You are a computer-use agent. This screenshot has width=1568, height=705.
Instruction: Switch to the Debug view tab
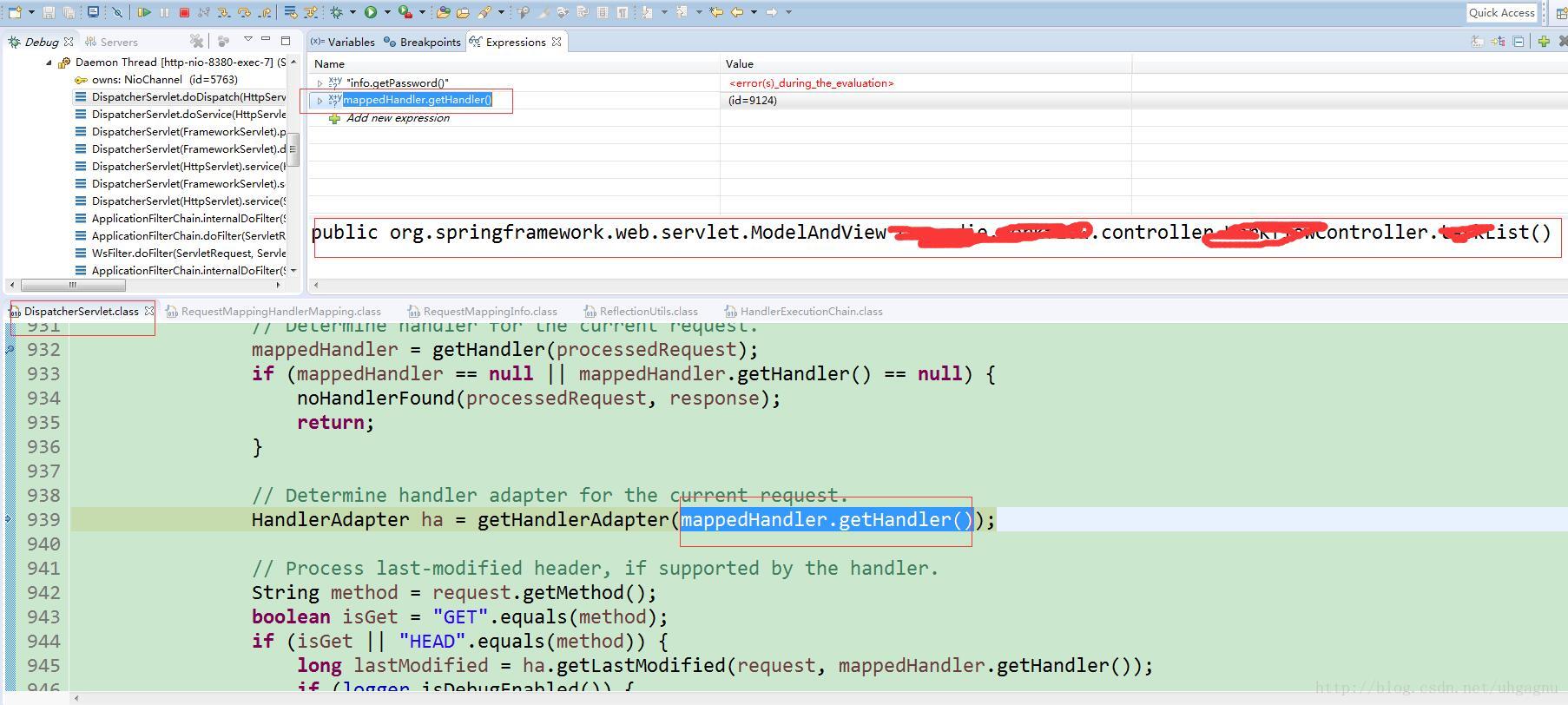[x=41, y=42]
